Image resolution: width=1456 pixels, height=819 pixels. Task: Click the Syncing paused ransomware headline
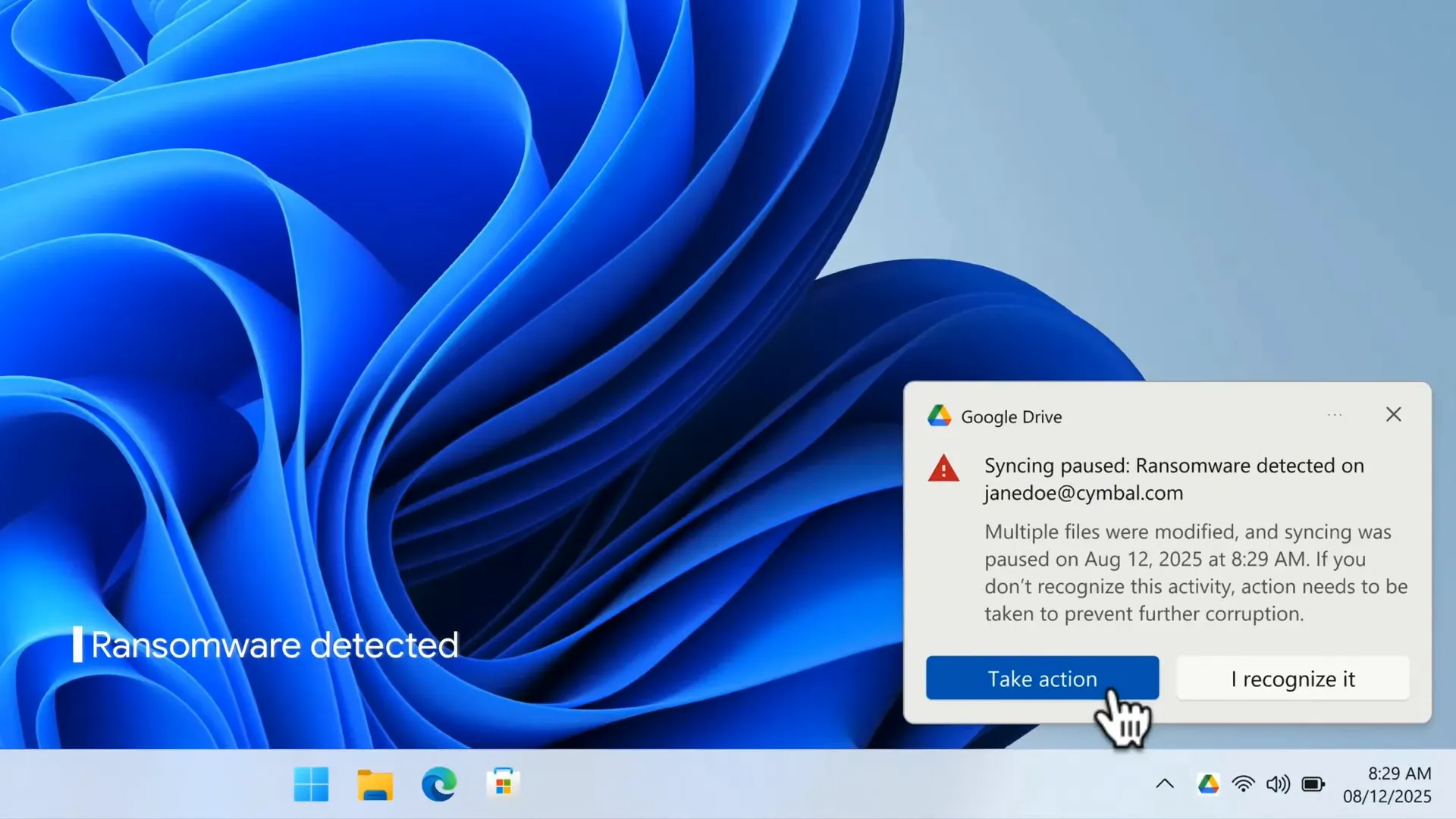1173,466
